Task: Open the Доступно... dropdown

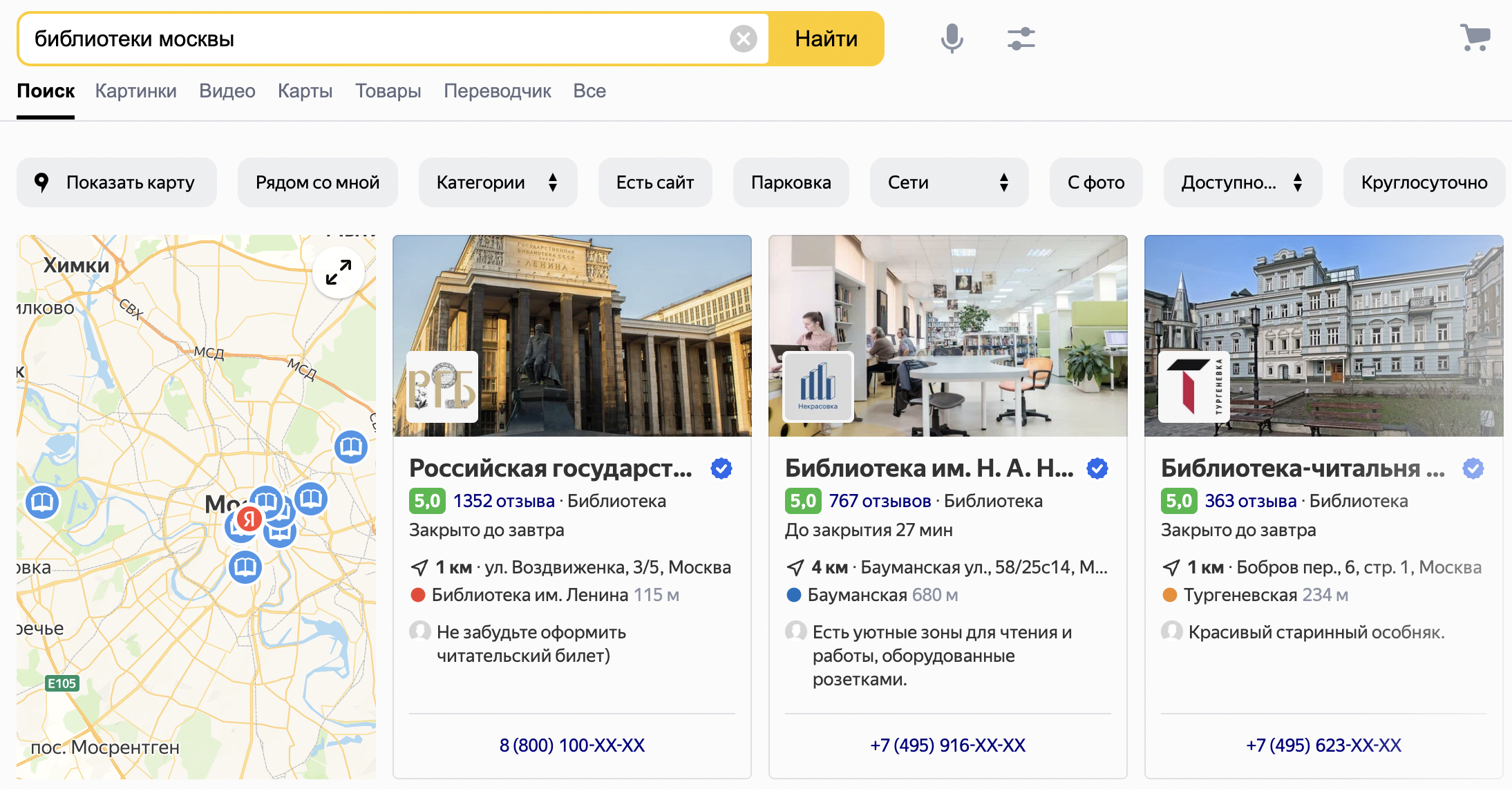Action: (x=1242, y=182)
